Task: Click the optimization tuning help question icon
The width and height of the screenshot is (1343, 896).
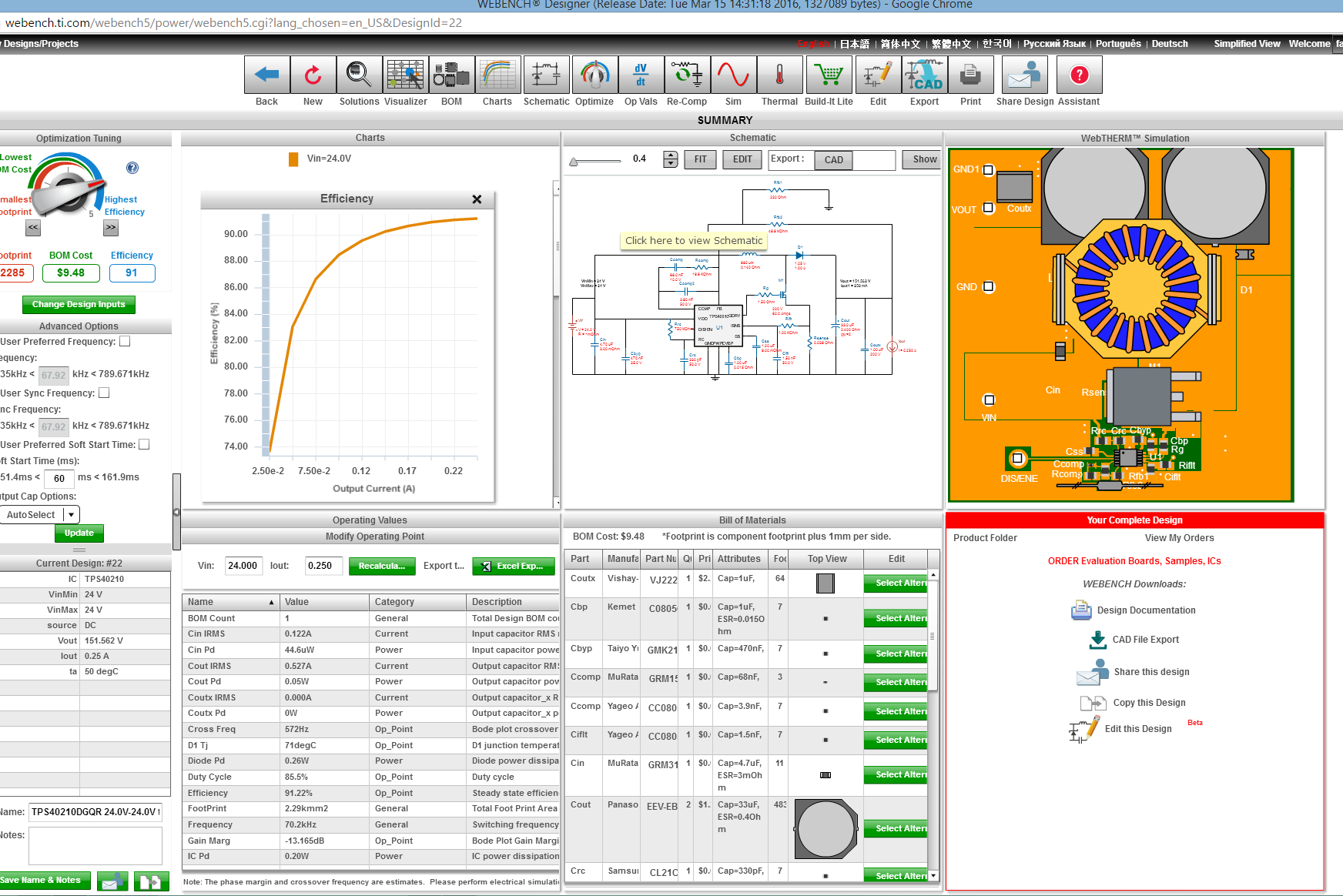Action: 132,168
